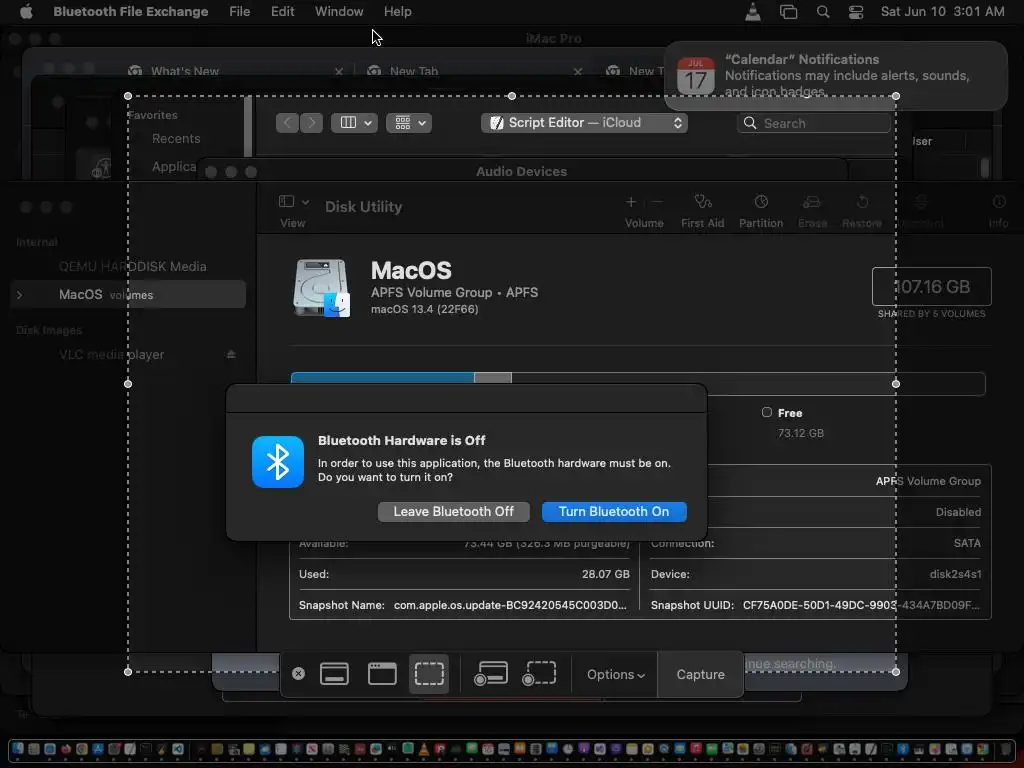1024x768 pixels.
Task: Choose the Record Selected Portion icon
Action: (539, 674)
